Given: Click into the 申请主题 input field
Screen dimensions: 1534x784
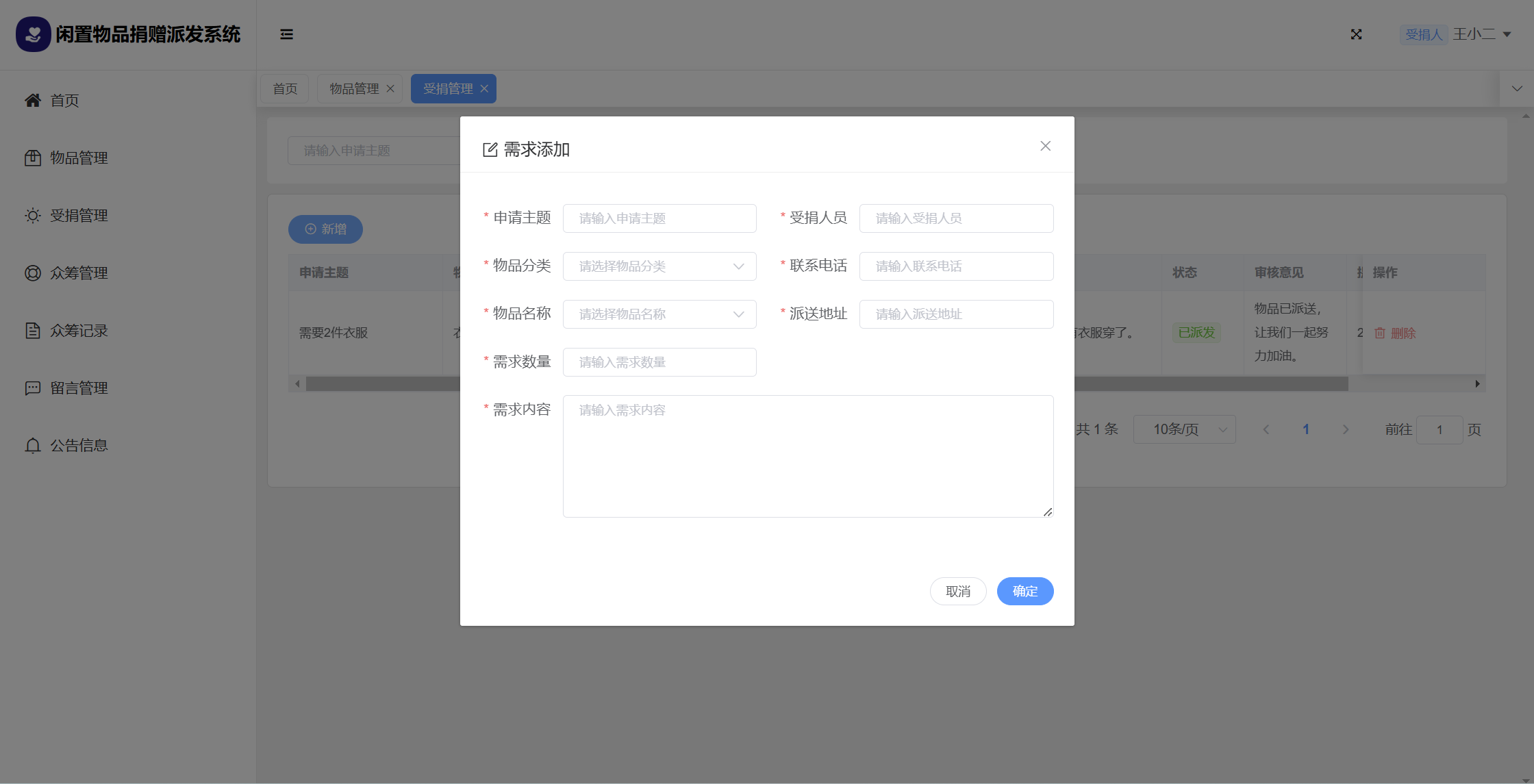Looking at the screenshot, I should click(x=659, y=218).
